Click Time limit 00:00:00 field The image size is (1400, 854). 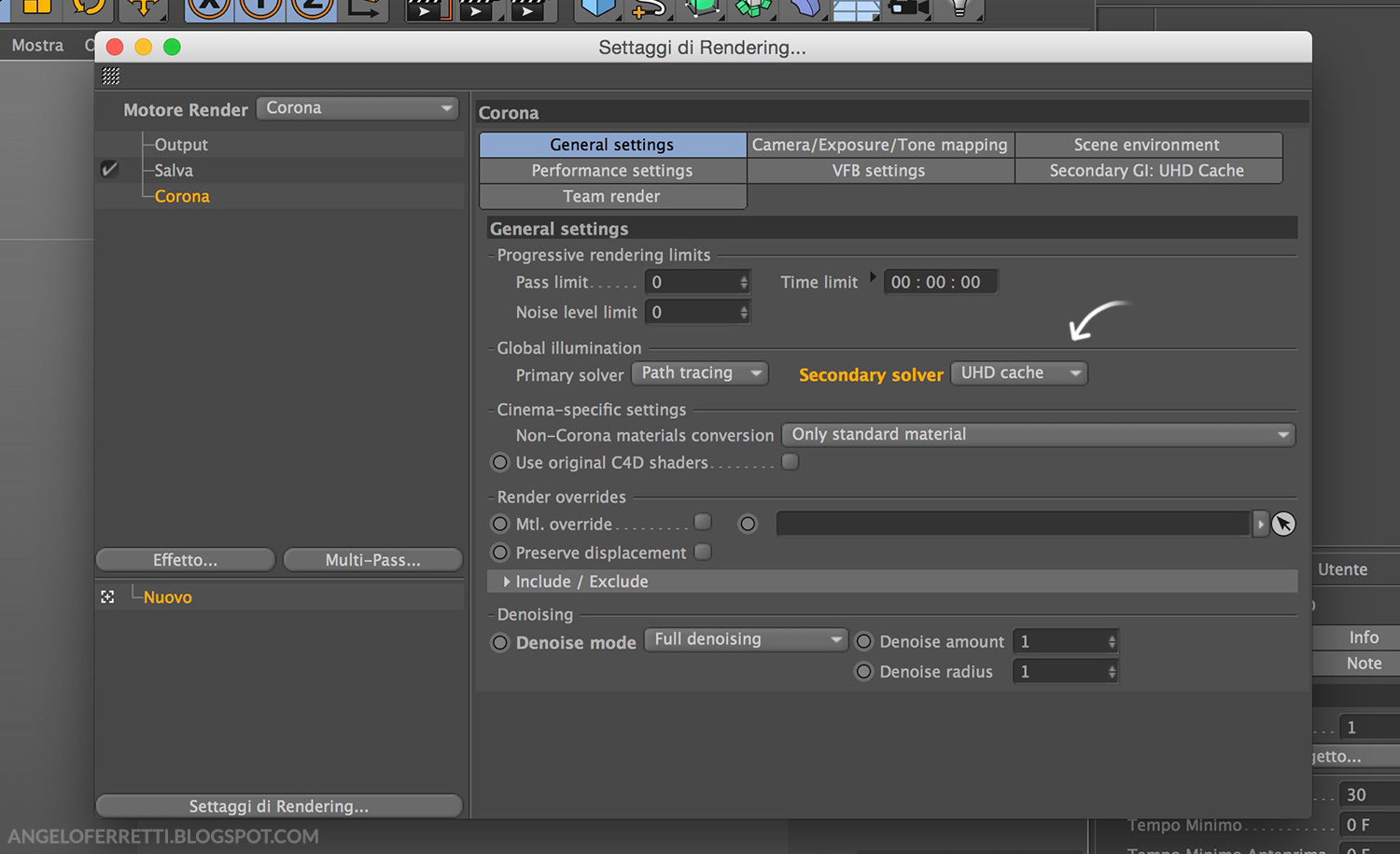[940, 282]
